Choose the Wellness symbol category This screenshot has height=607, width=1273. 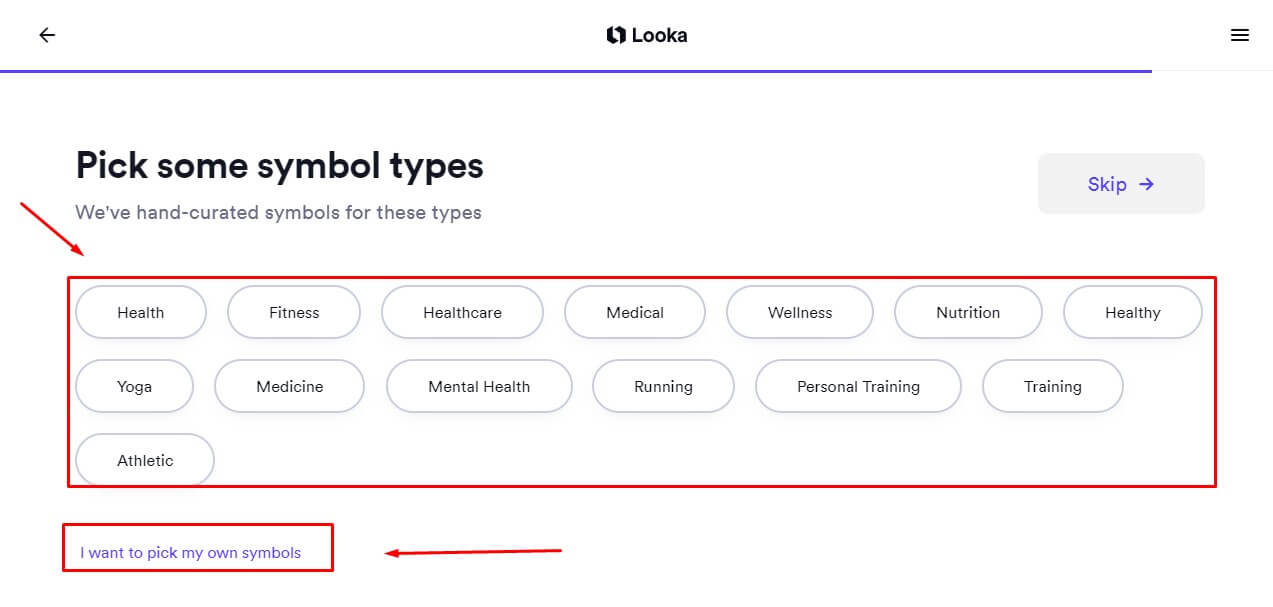click(799, 312)
